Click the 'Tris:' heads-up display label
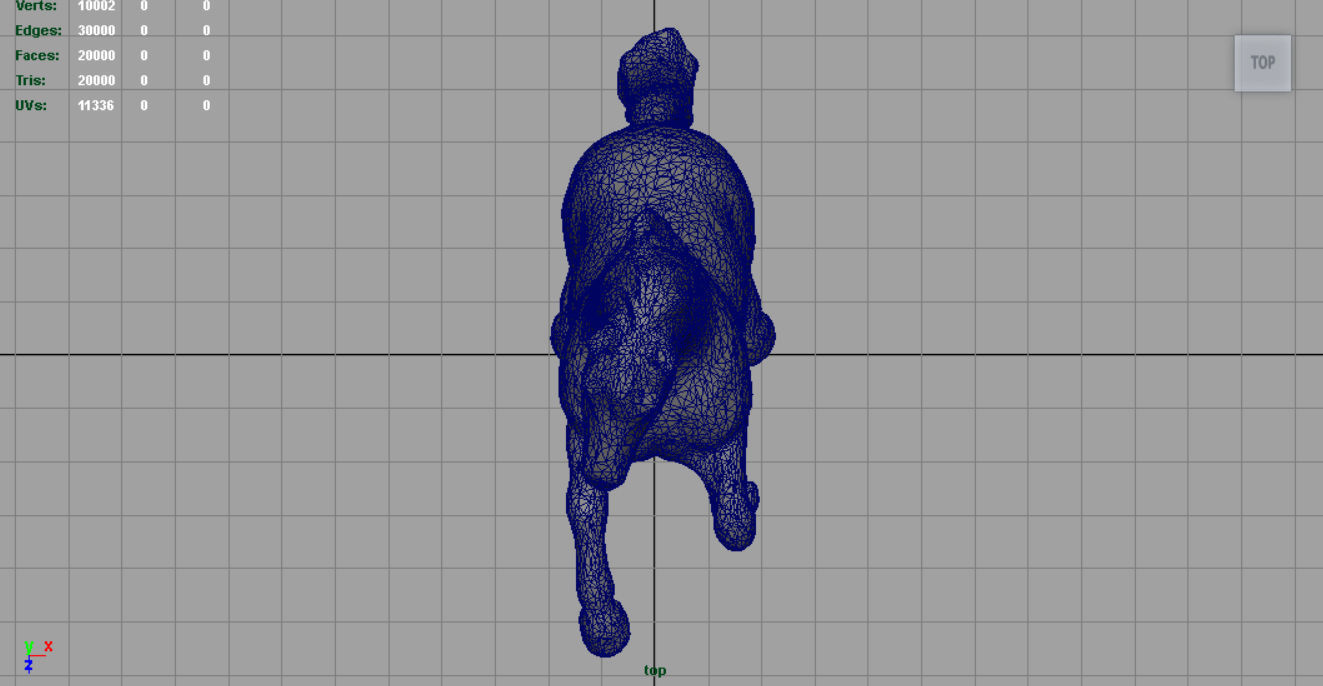 pos(30,81)
